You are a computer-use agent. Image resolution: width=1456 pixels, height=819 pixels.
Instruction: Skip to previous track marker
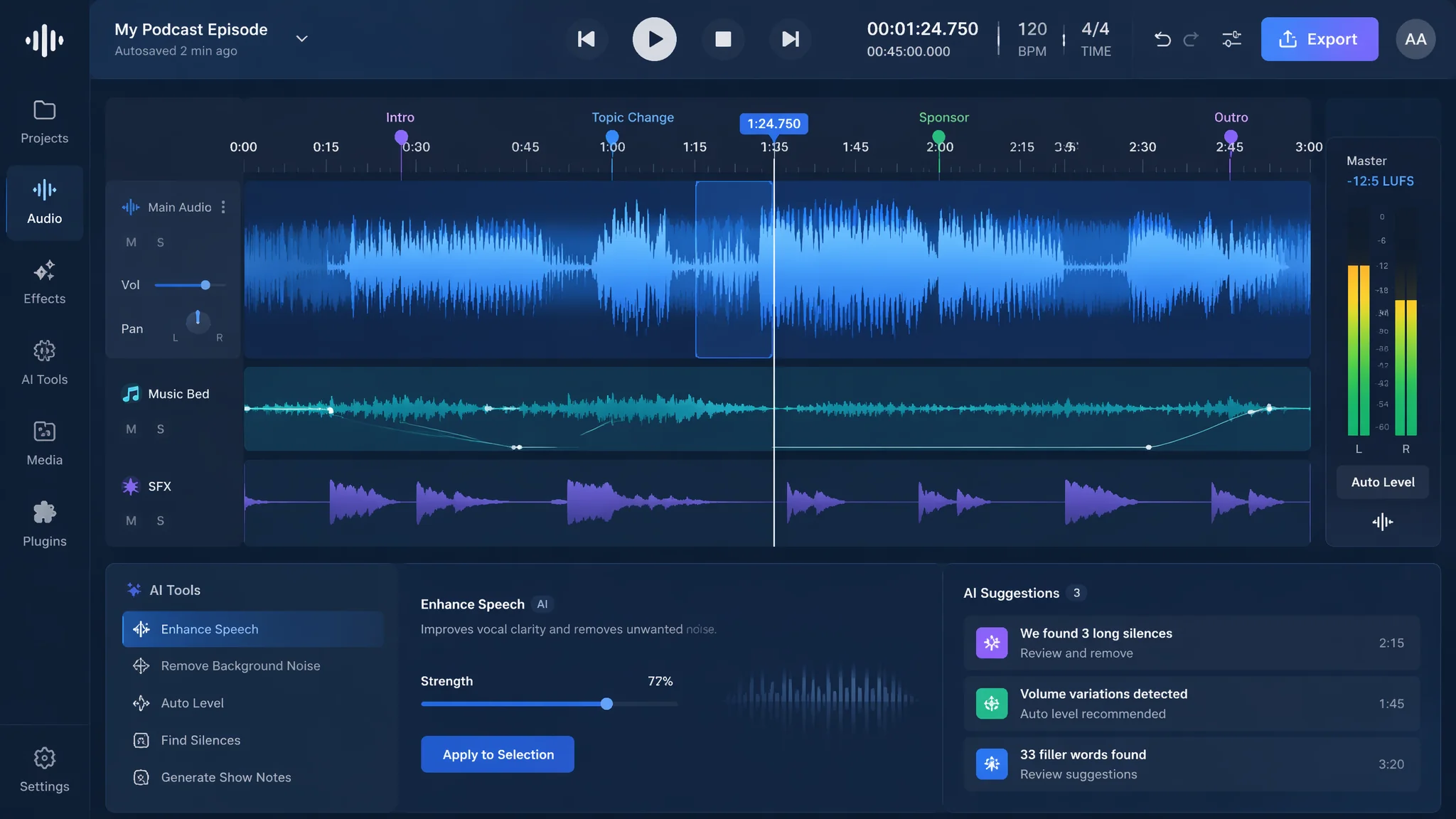[x=586, y=39]
